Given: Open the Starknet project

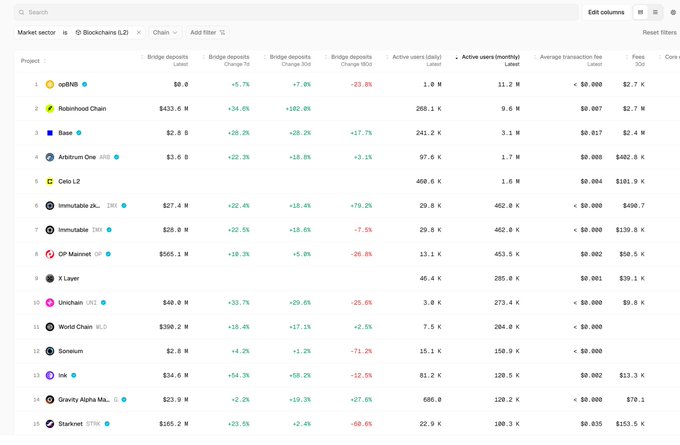Looking at the screenshot, I should pos(70,424).
